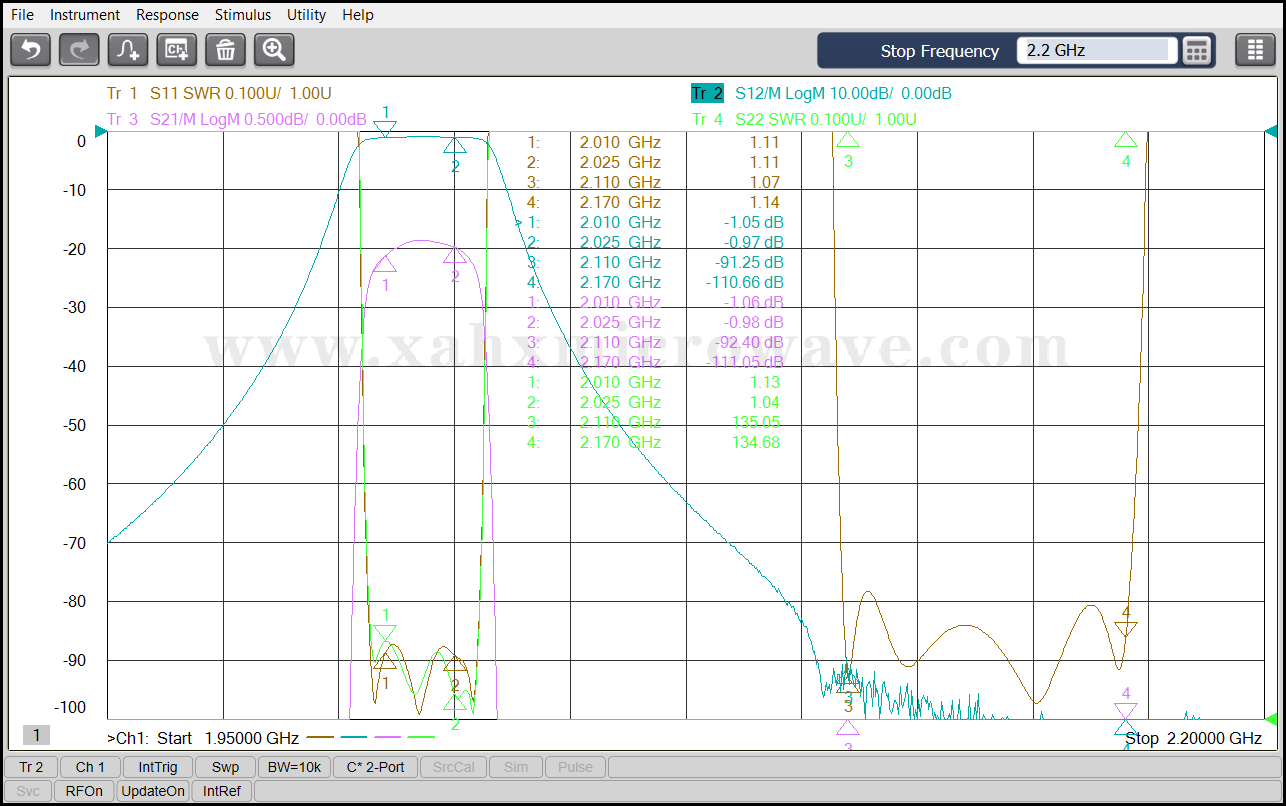The image size is (1286, 806).
Task: Click the Undo arrow icon
Action: 31,50
